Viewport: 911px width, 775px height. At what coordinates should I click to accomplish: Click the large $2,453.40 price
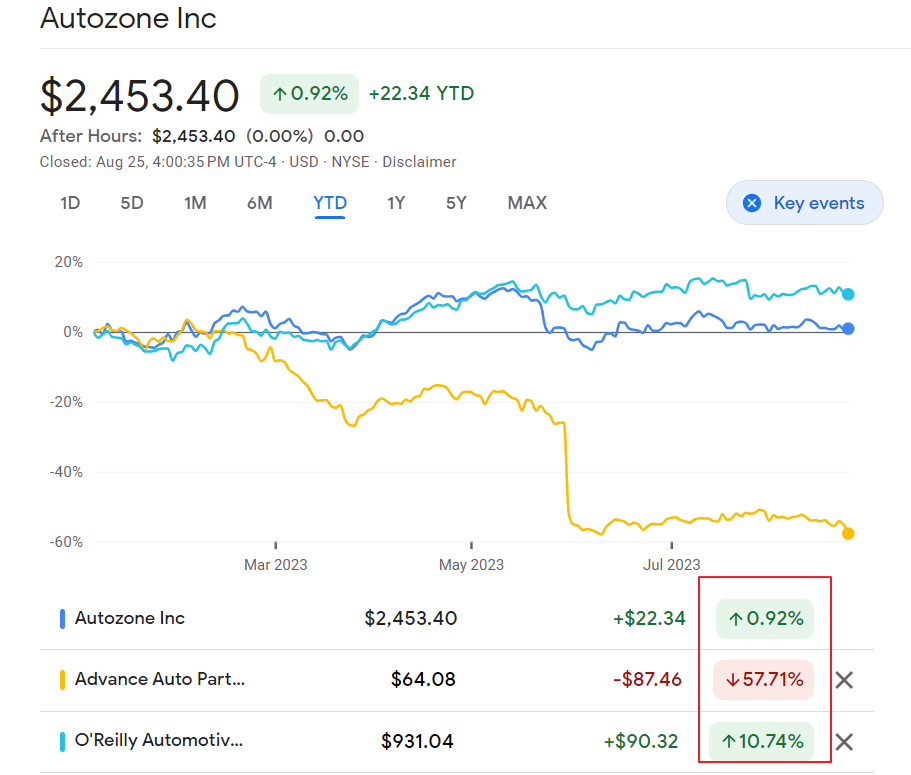(139, 96)
